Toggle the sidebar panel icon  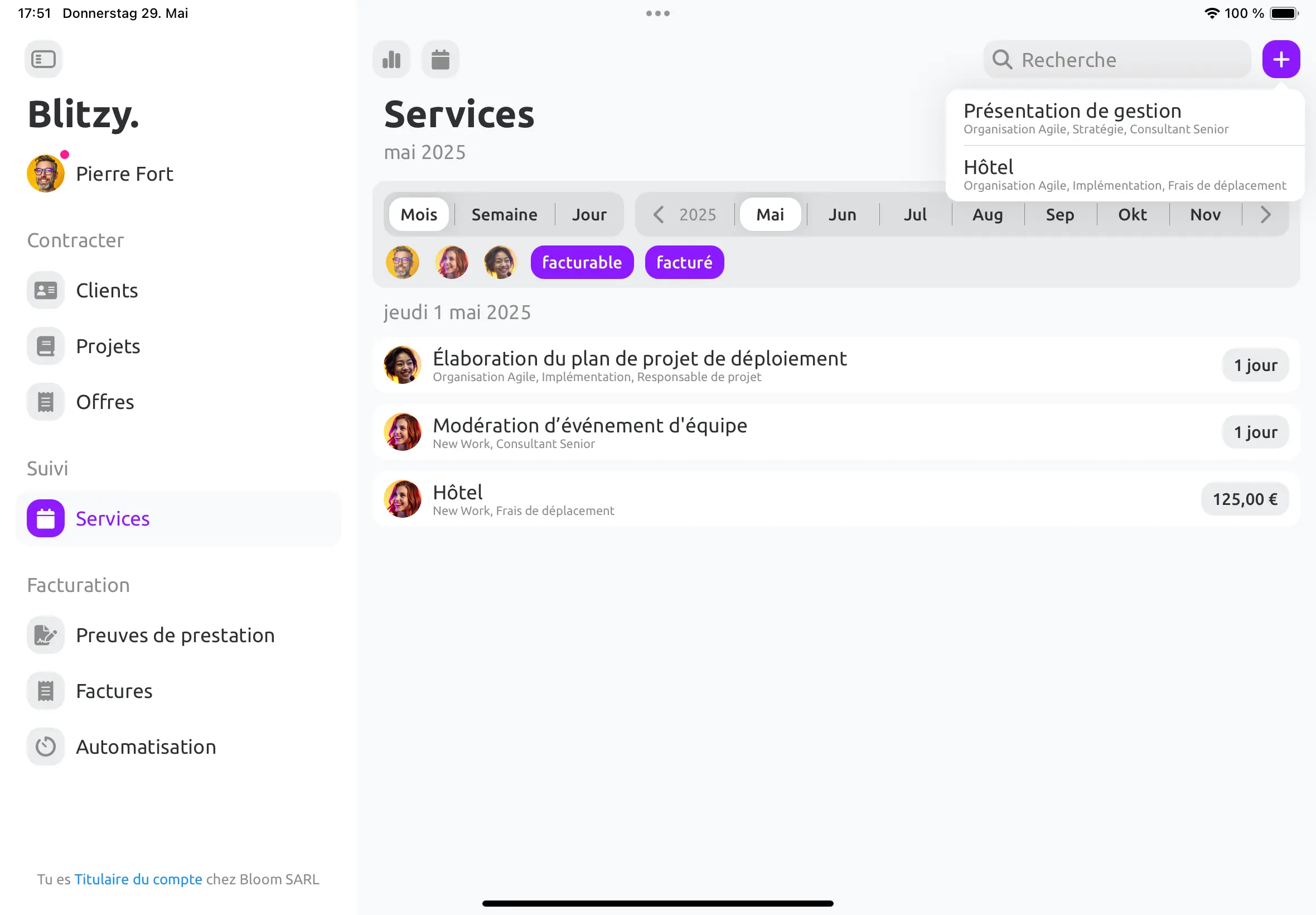(43, 59)
